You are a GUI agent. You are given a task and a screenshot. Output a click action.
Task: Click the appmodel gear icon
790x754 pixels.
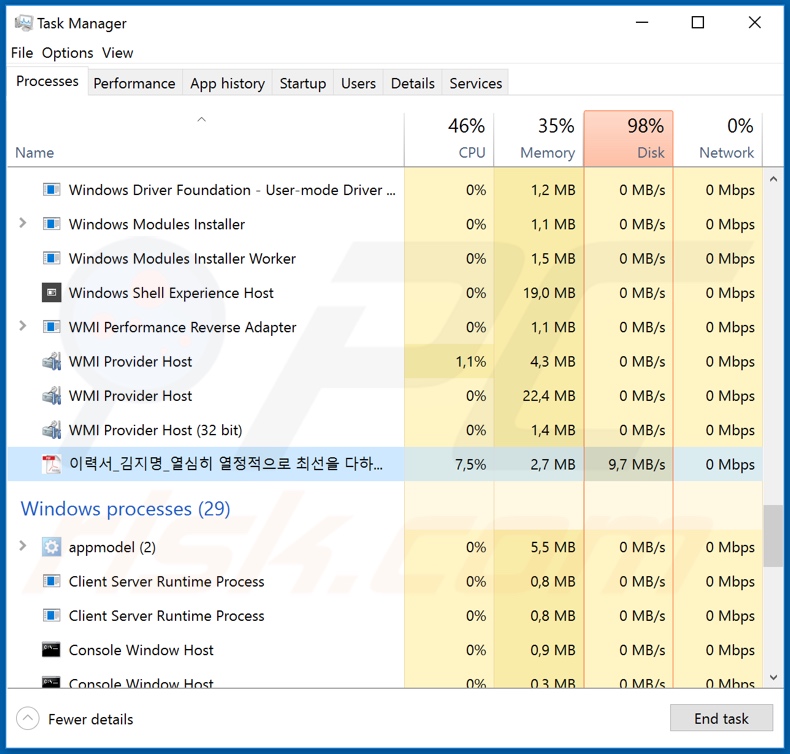pyautogui.click(x=51, y=547)
